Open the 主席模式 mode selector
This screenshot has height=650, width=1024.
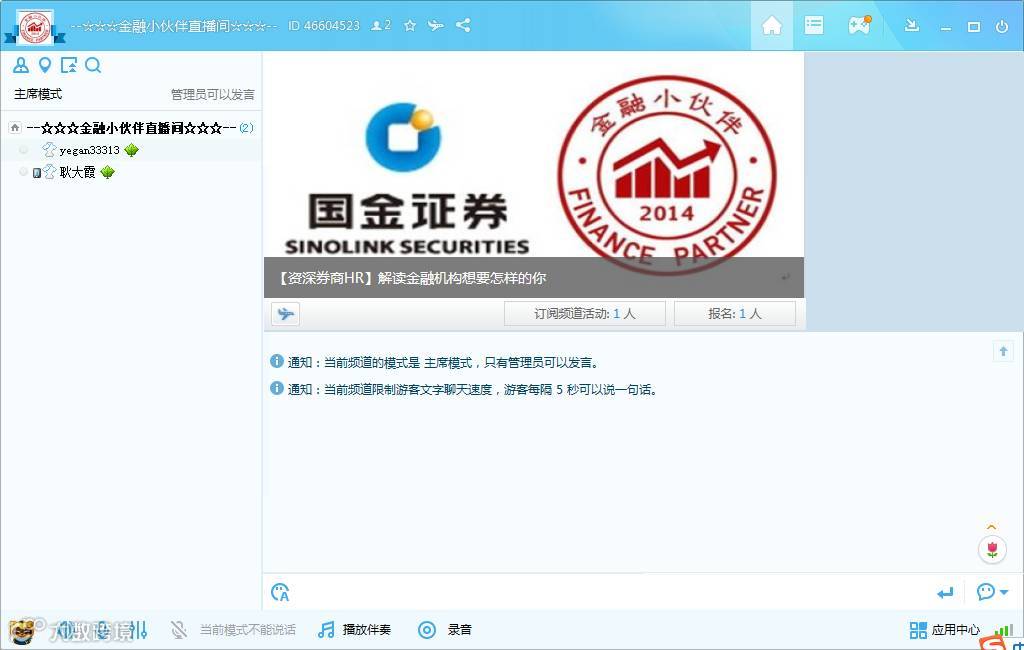tap(38, 94)
